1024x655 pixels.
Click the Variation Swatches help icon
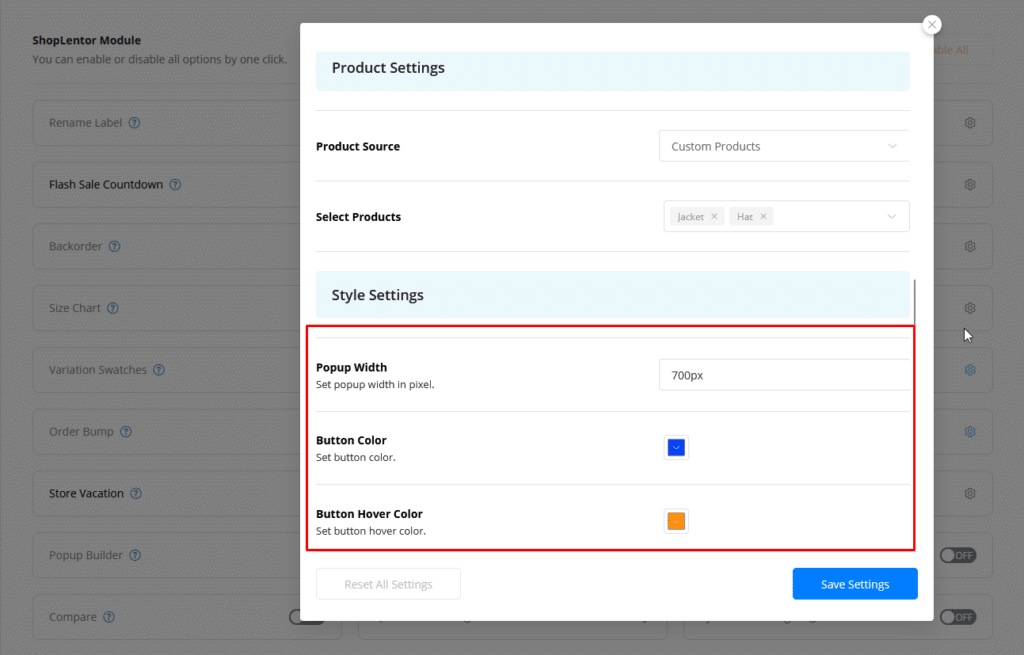click(159, 370)
